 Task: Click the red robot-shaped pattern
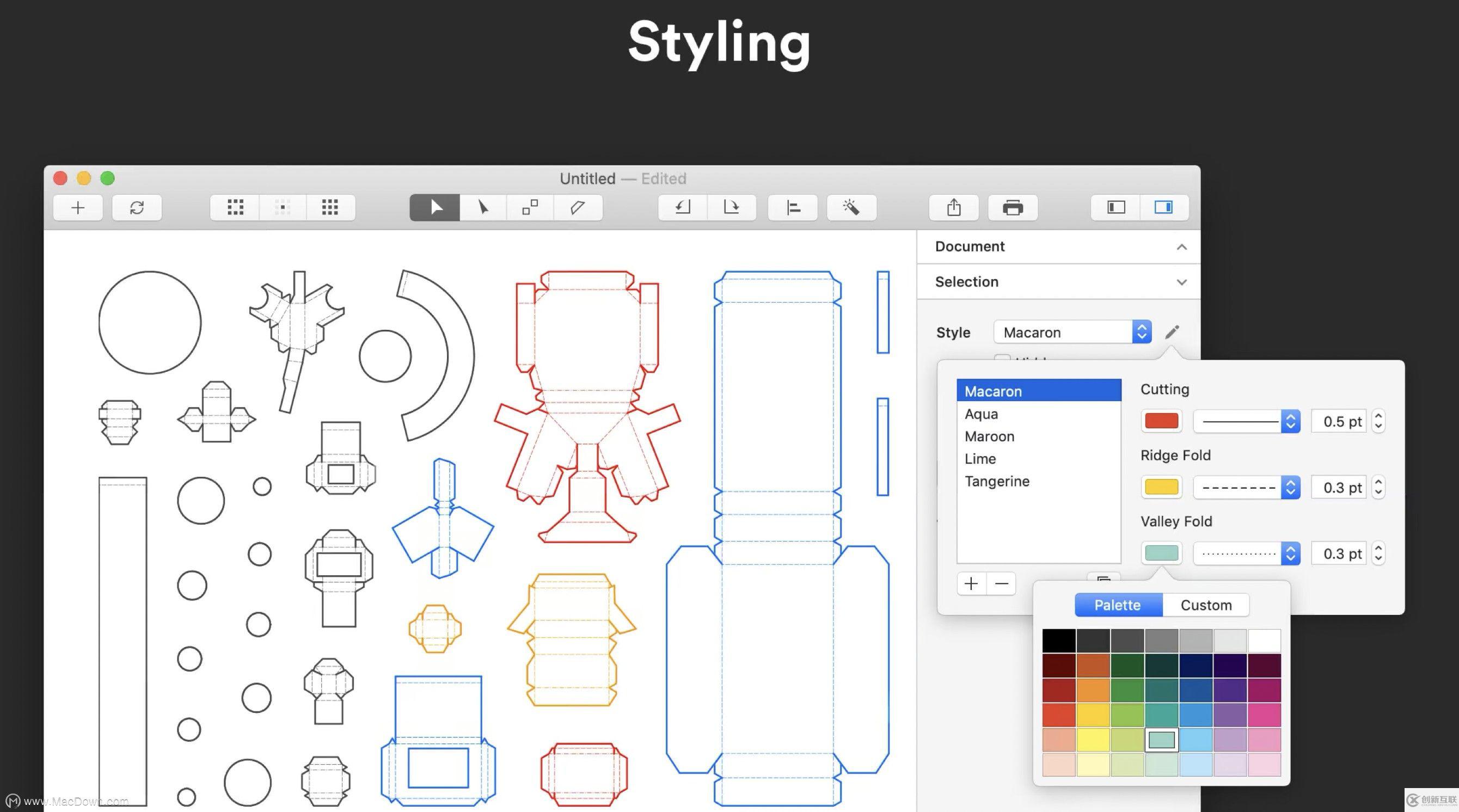[x=587, y=407]
